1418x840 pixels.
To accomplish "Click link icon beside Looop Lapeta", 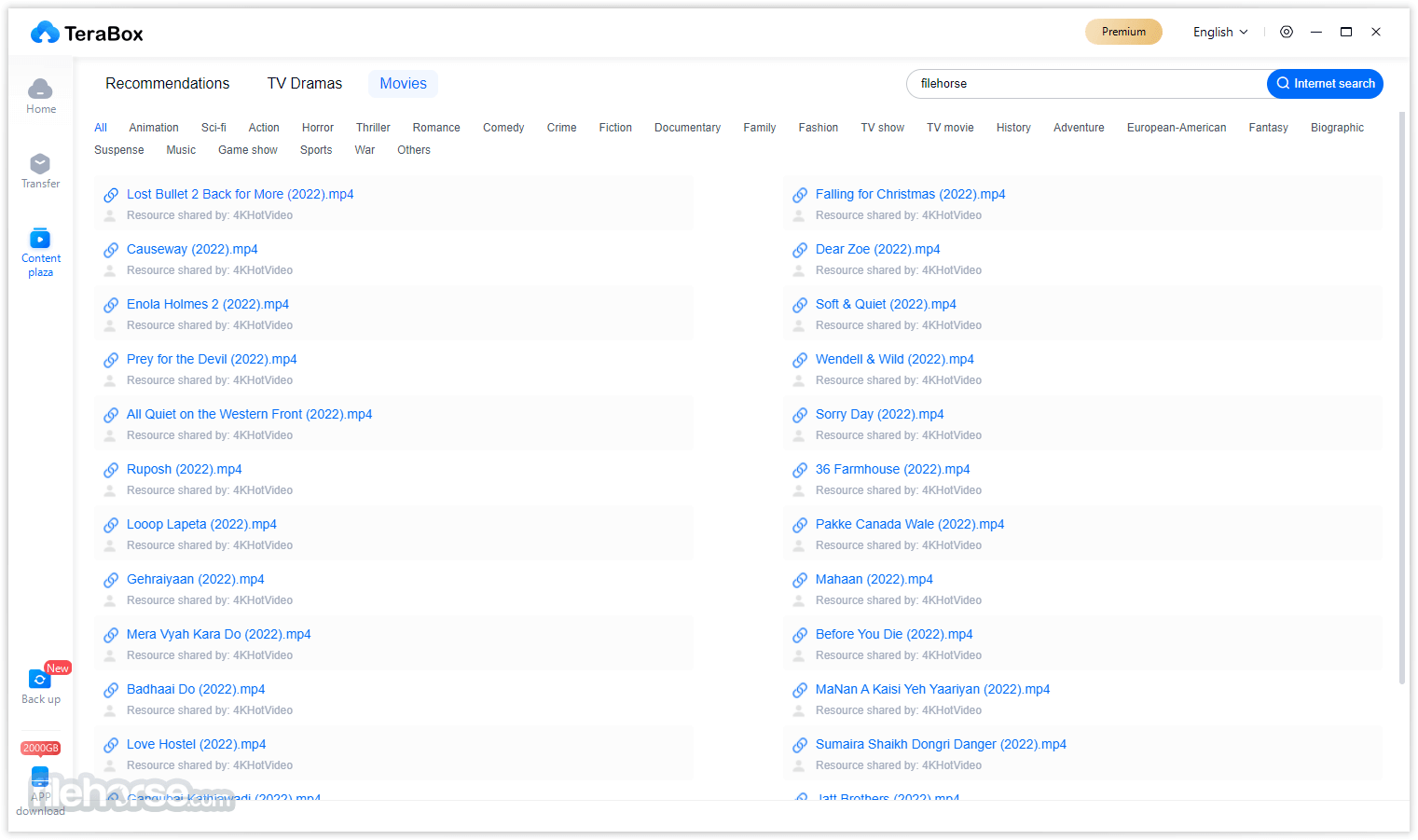I will (111, 525).
